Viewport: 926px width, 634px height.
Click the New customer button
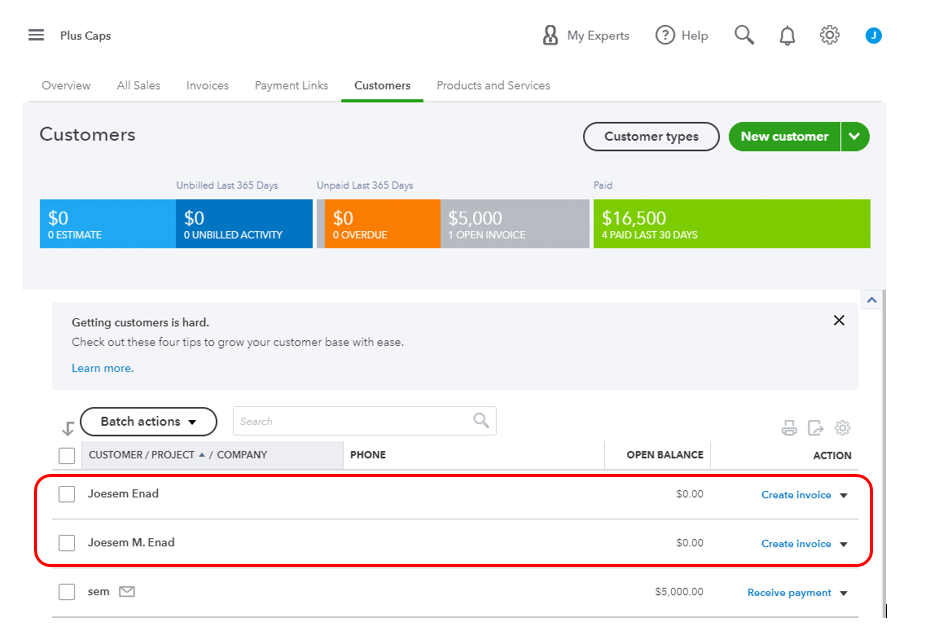tap(784, 136)
